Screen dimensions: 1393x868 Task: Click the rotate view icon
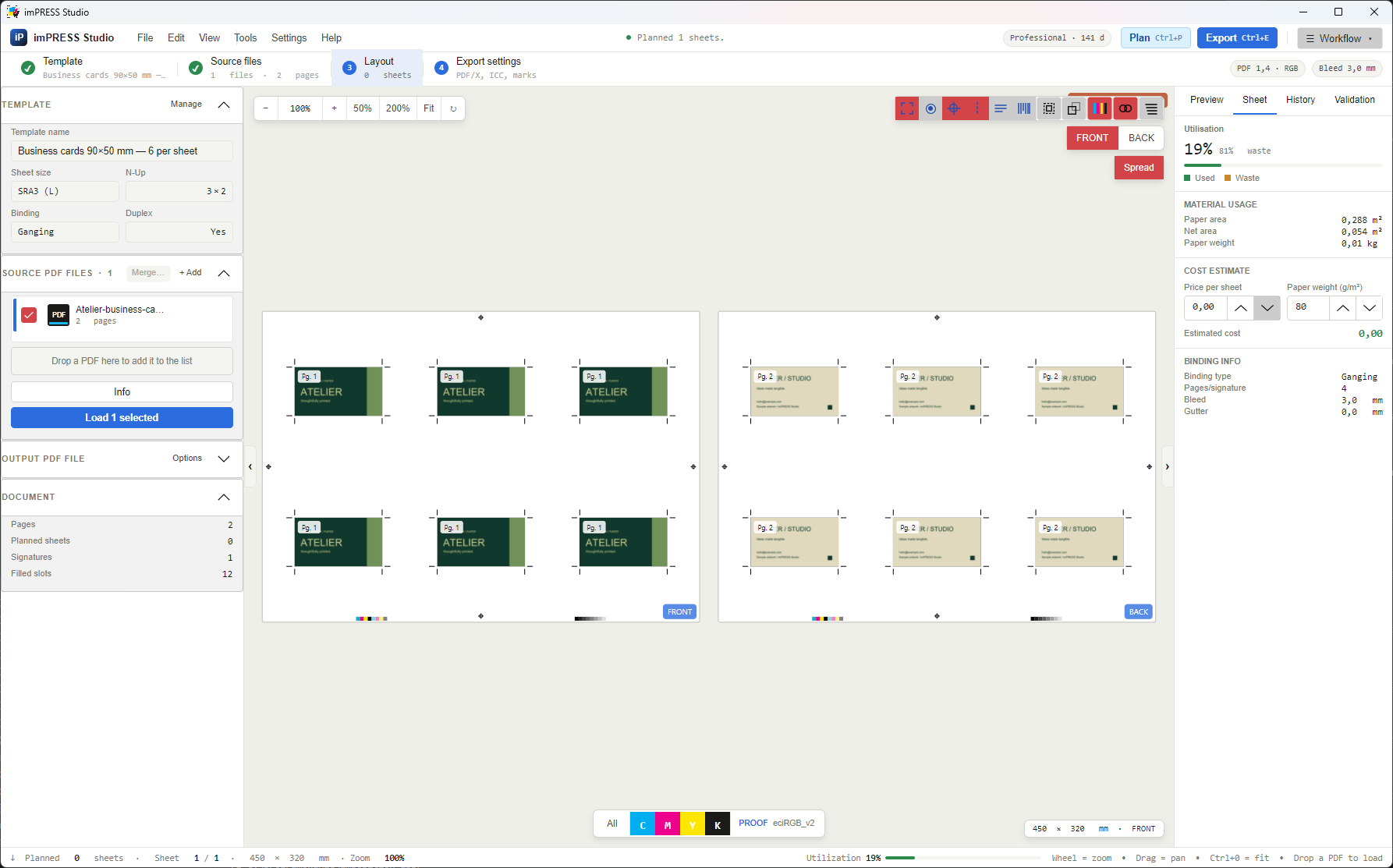point(453,108)
